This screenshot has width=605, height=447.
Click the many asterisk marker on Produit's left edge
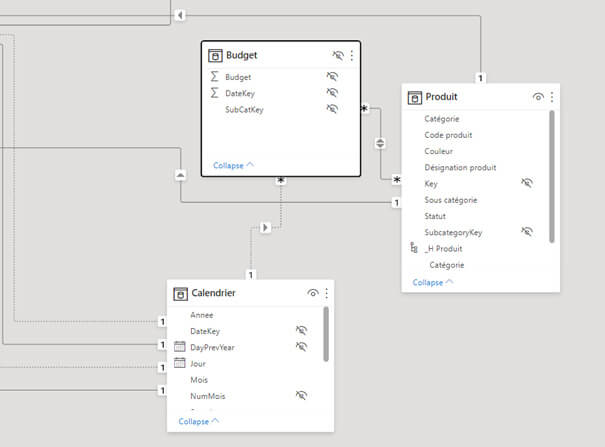(x=397, y=180)
